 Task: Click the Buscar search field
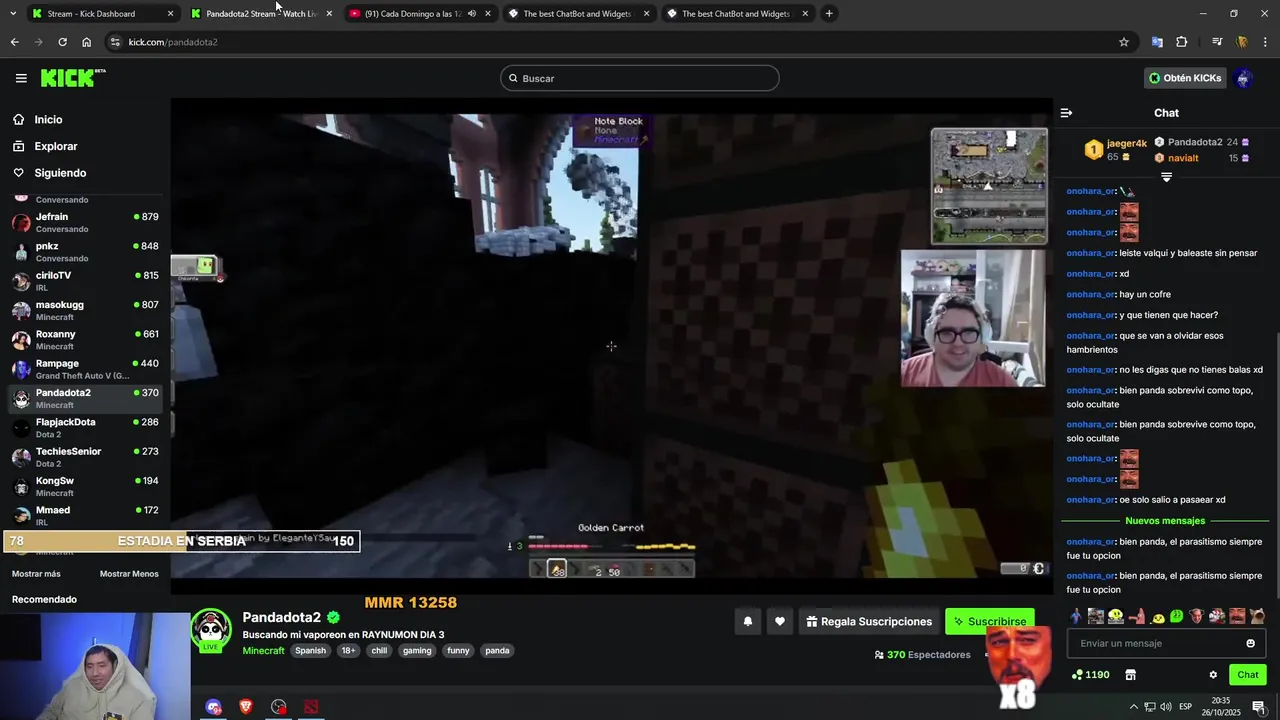tap(640, 78)
